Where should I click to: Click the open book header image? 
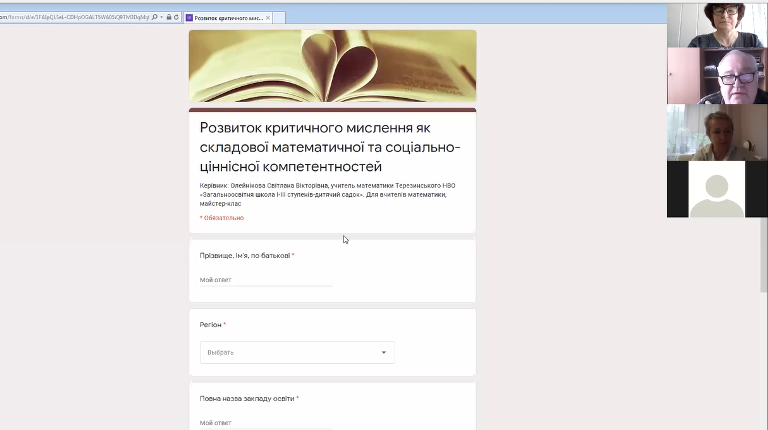click(x=333, y=66)
